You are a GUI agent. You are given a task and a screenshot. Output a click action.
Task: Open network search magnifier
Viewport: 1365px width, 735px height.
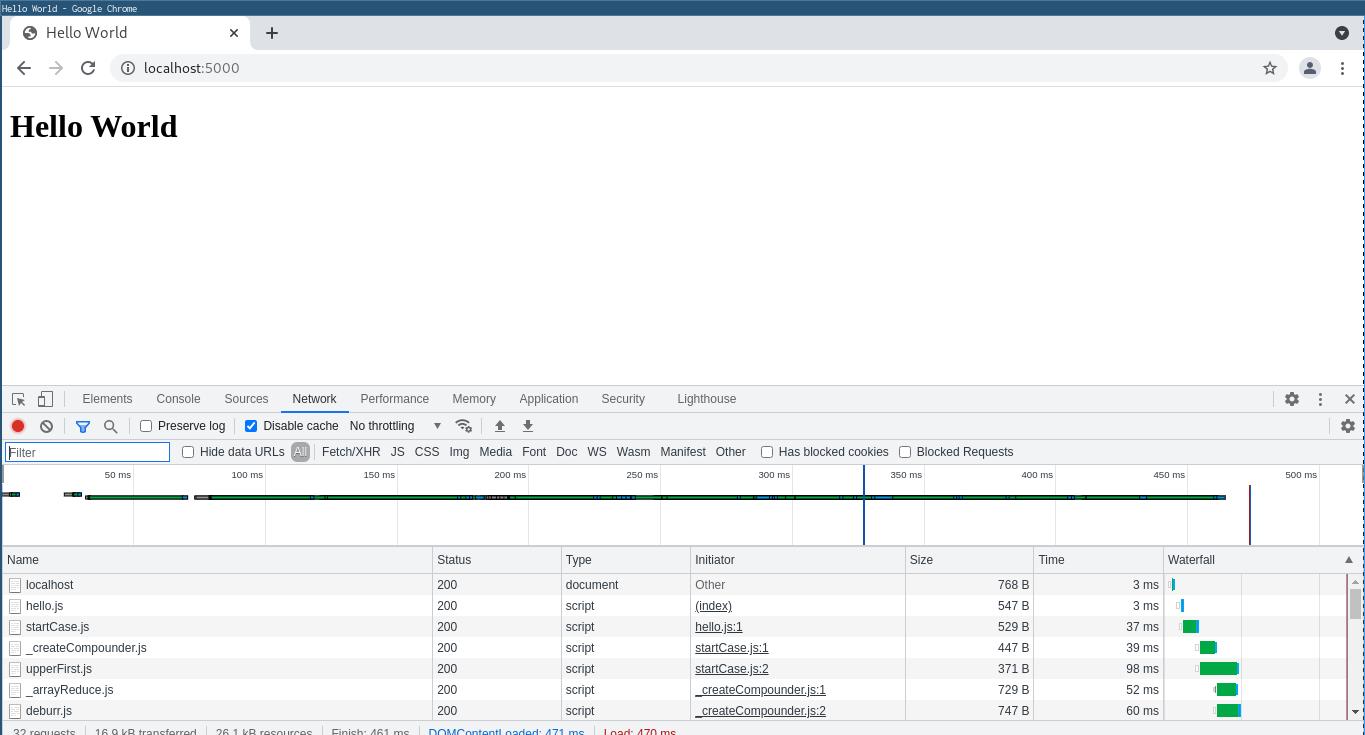(x=111, y=426)
